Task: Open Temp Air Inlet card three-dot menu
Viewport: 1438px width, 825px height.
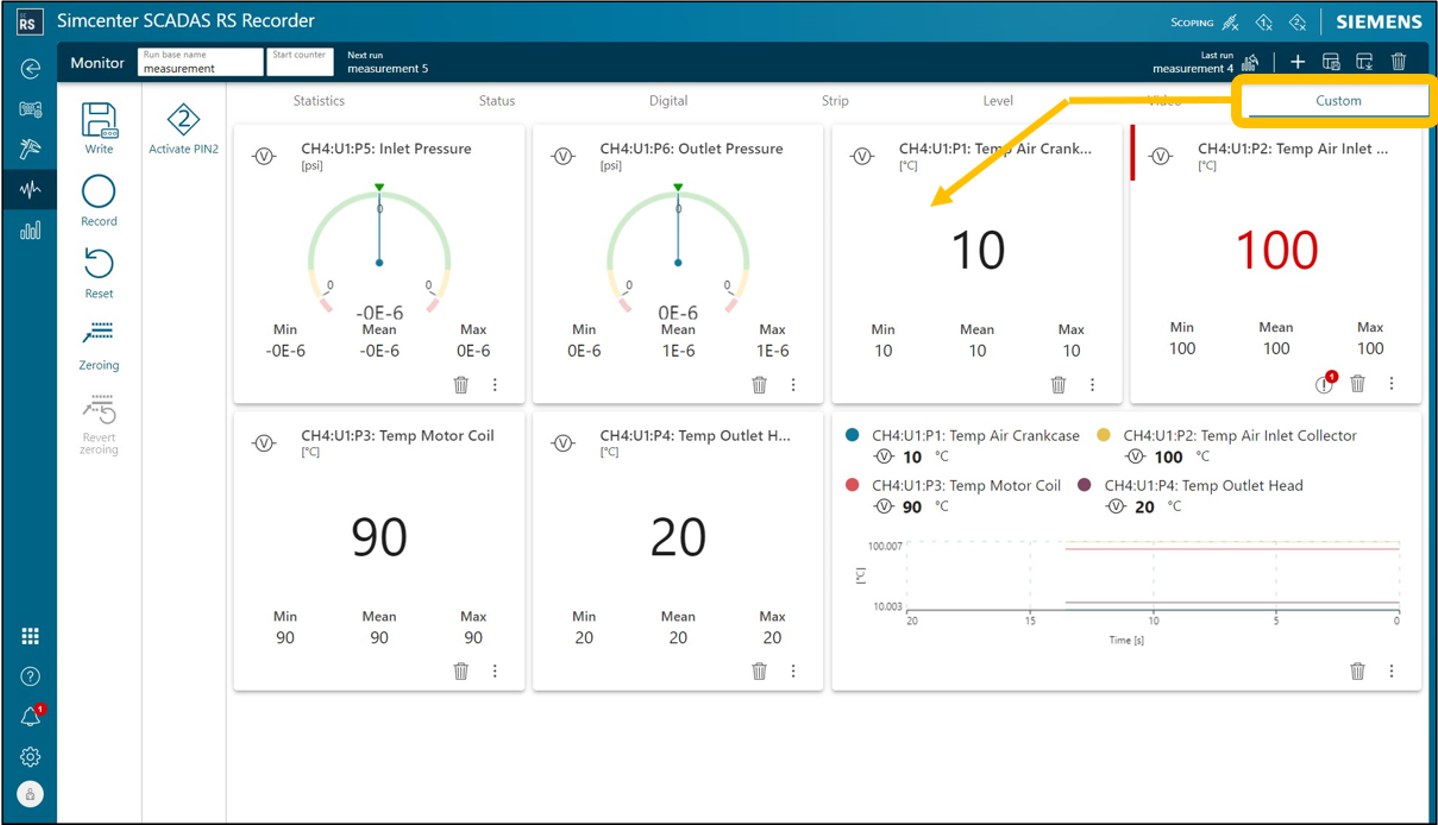Action: pos(1392,384)
